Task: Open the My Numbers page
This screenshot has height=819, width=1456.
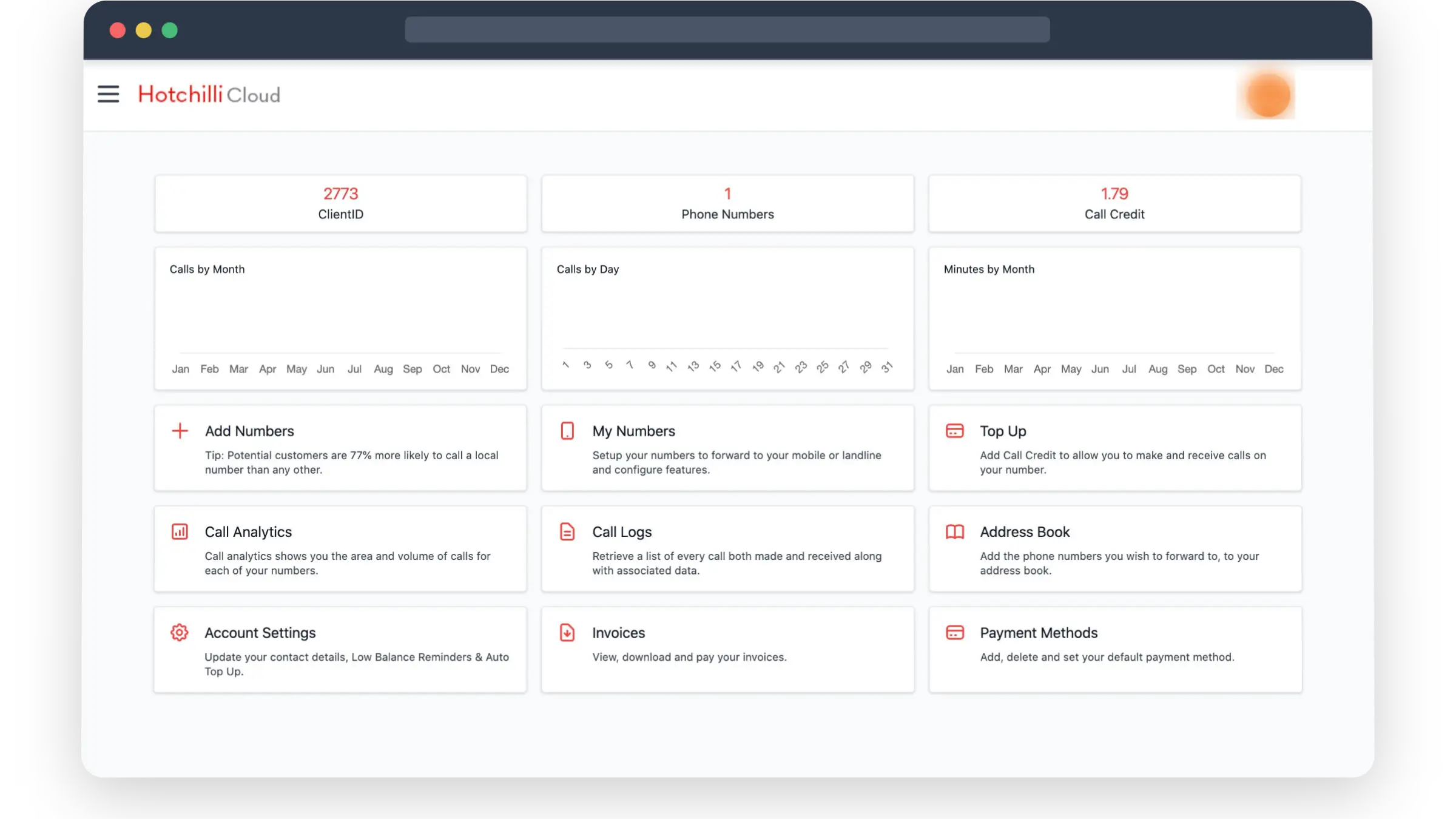Action: tap(727, 448)
